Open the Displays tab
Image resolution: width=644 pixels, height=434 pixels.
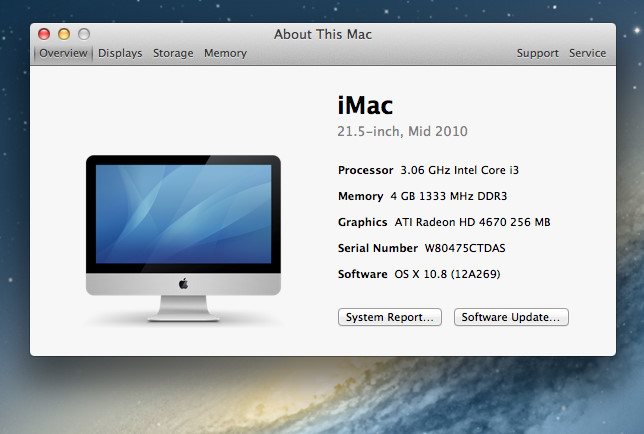120,53
